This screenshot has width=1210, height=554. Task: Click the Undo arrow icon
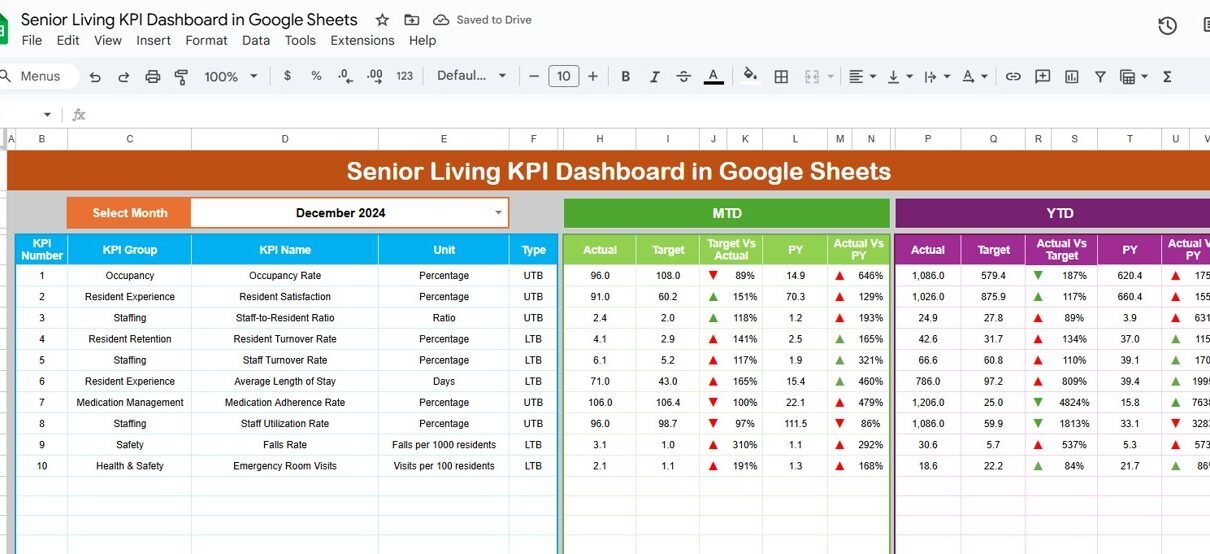(x=95, y=77)
